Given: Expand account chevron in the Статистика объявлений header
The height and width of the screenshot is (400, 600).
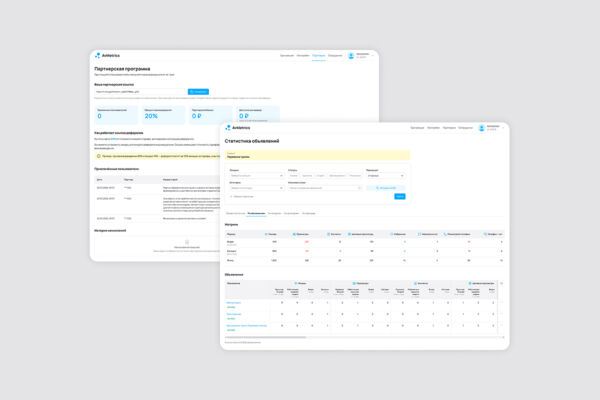Looking at the screenshot, I should 503,128.
